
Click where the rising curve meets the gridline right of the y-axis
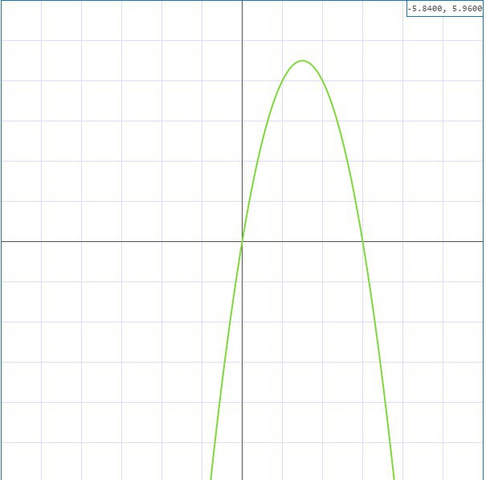click(x=283, y=81)
